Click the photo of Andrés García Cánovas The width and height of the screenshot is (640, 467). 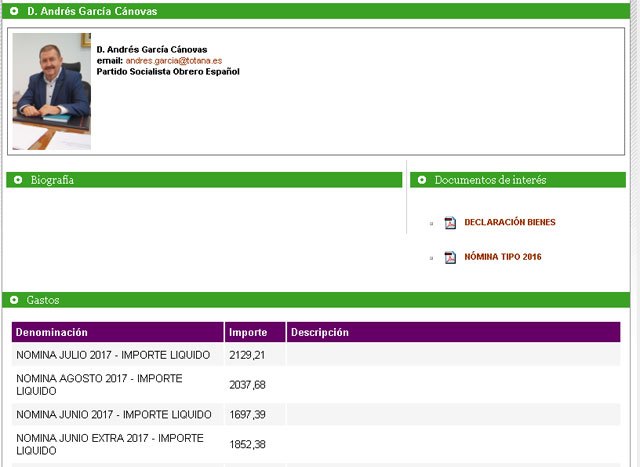51,92
